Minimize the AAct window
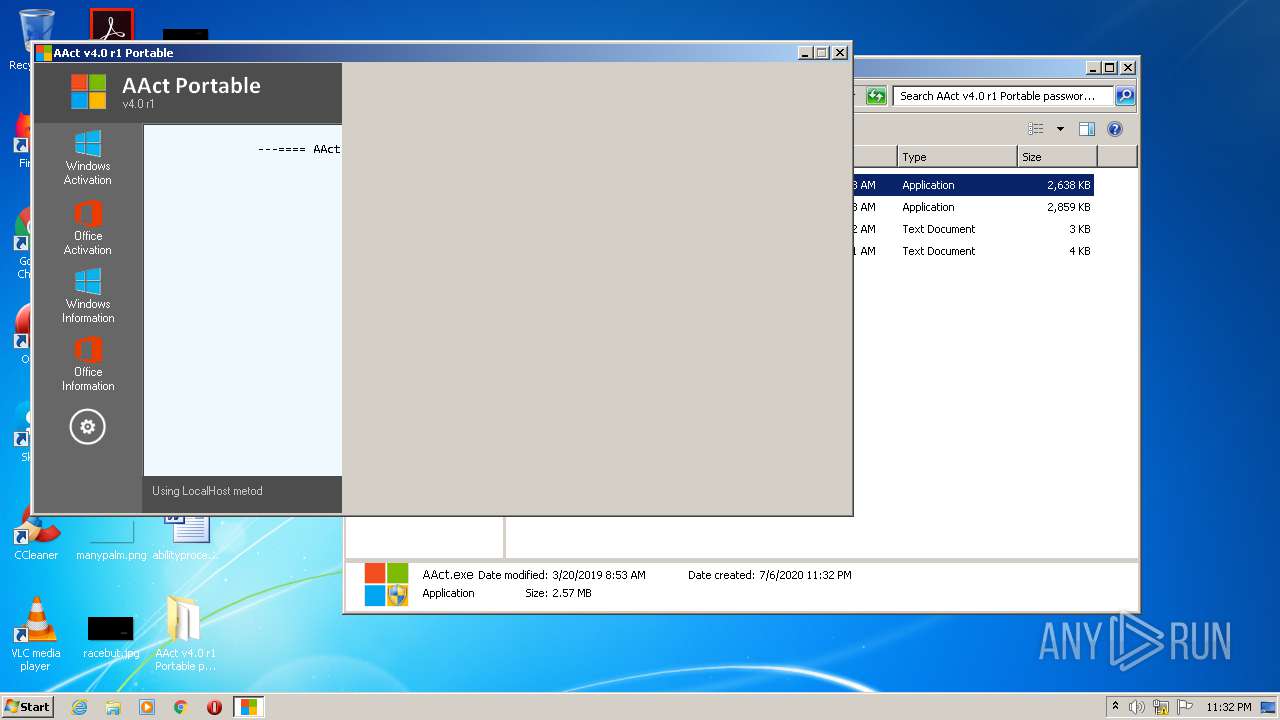The width and height of the screenshot is (1280, 720). [x=804, y=53]
